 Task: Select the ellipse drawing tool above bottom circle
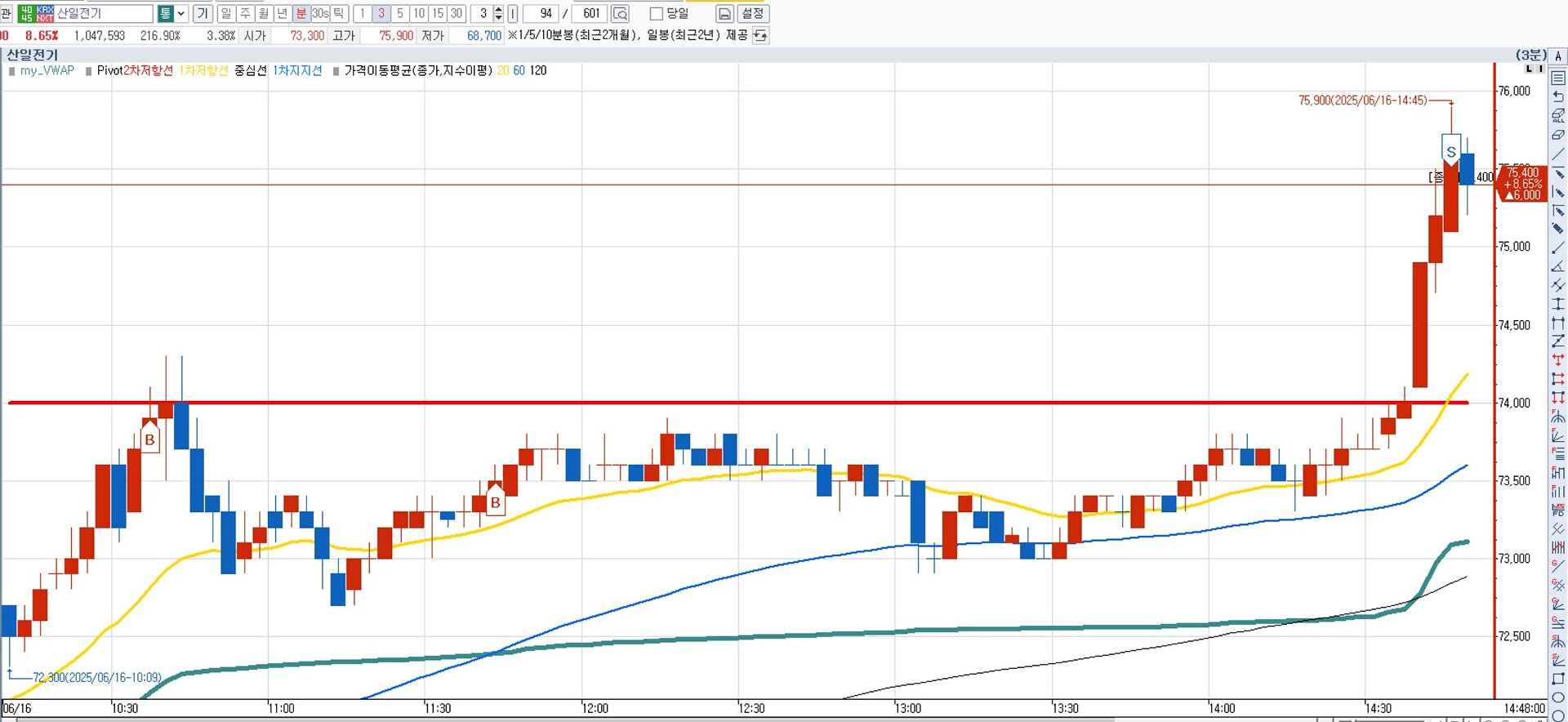(x=1558, y=697)
